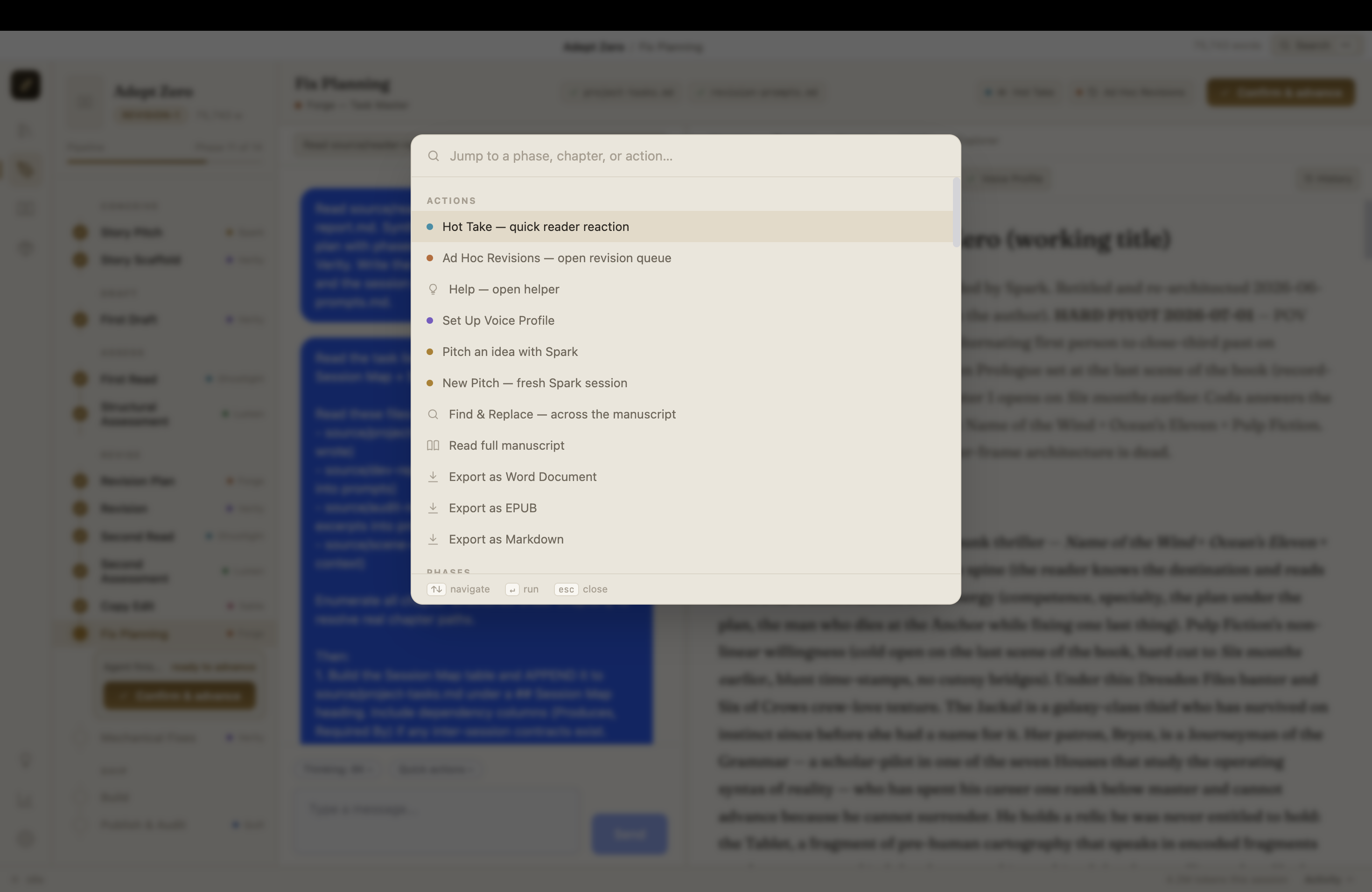Click Confirm & advance button in blurred top bar
This screenshot has width=1372, height=892.
click(1281, 92)
